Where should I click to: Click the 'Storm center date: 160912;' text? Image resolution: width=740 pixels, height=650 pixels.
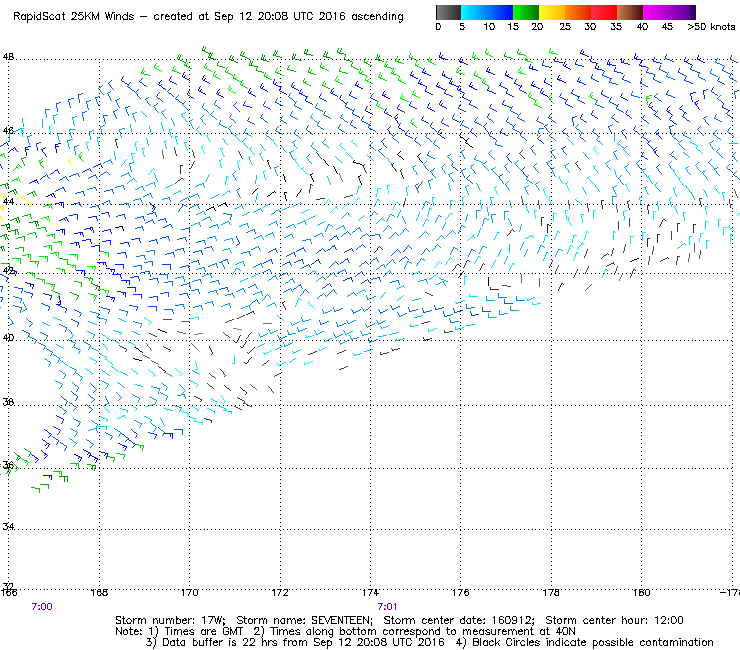(x=459, y=620)
